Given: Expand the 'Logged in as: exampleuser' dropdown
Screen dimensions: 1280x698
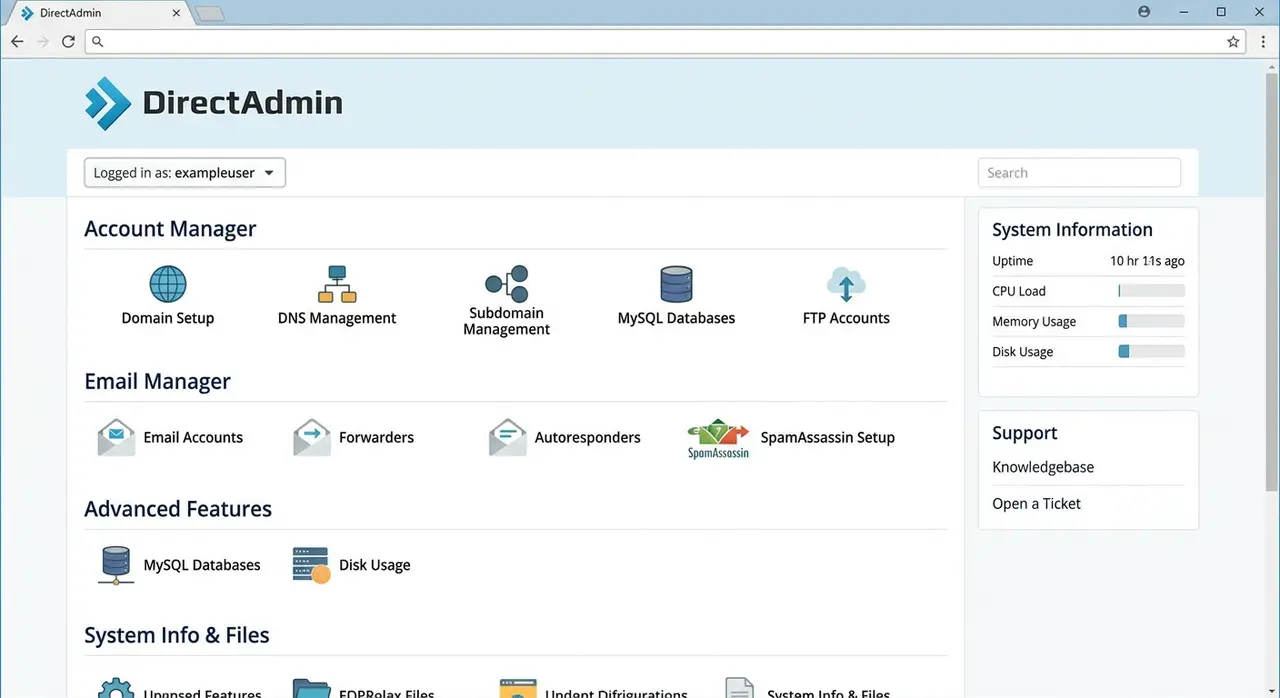Looking at the screenshot, I should point(185,173).
